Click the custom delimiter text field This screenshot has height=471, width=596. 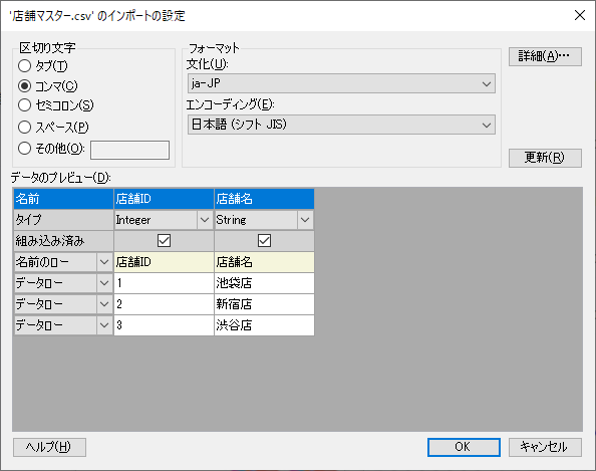[x=130, y=150]
